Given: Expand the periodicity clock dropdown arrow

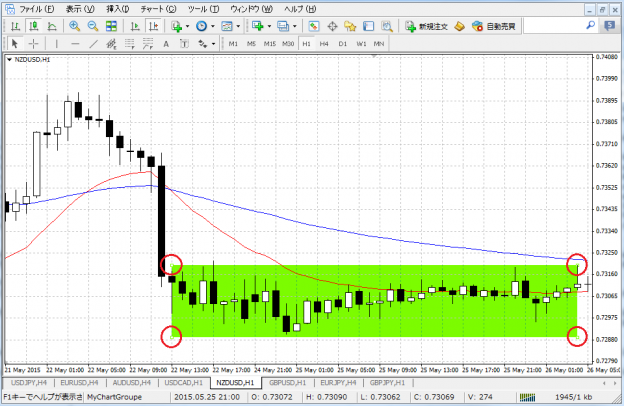Looking at the screenshot, I should (x=212, y=26).
